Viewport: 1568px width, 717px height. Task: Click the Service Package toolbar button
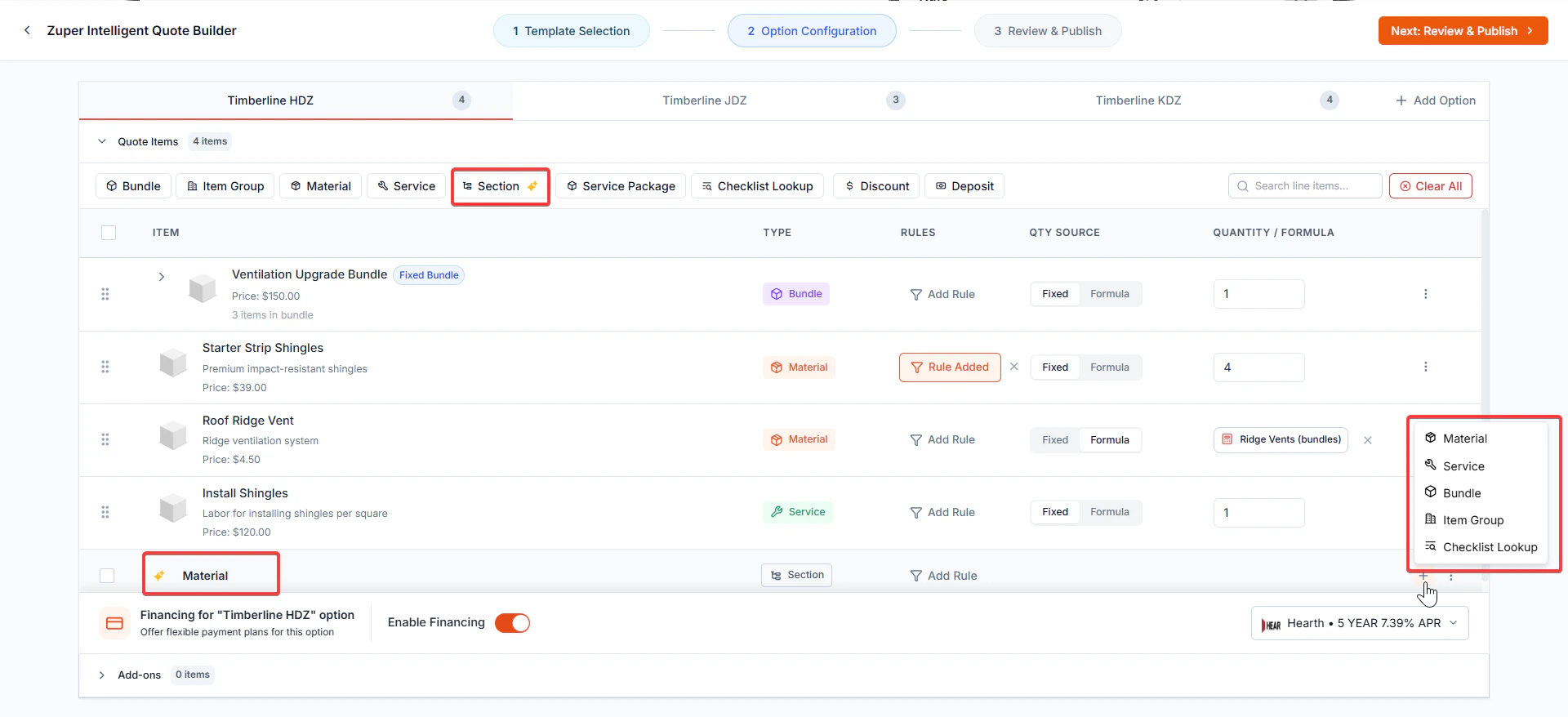(621, 186)
